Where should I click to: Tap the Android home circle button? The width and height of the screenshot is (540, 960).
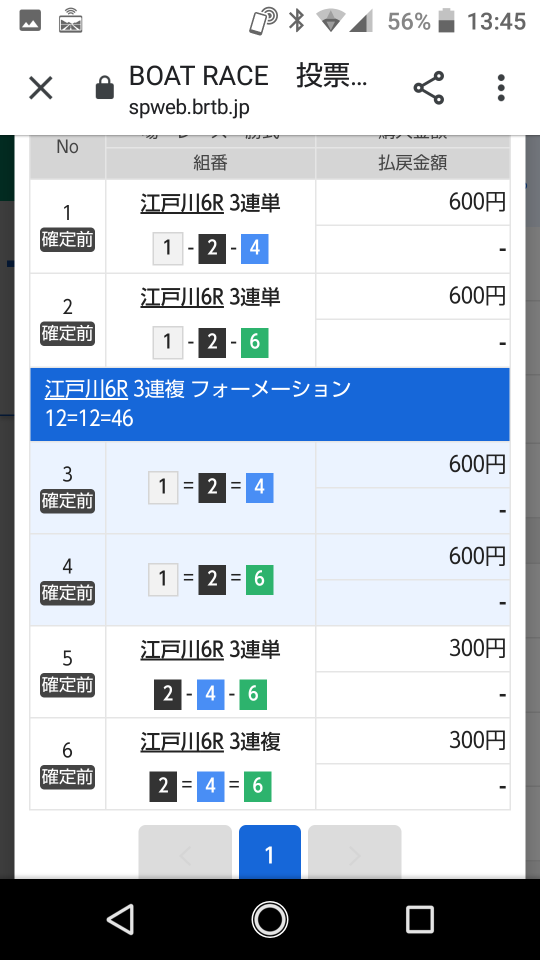click(x=270, y=919)
